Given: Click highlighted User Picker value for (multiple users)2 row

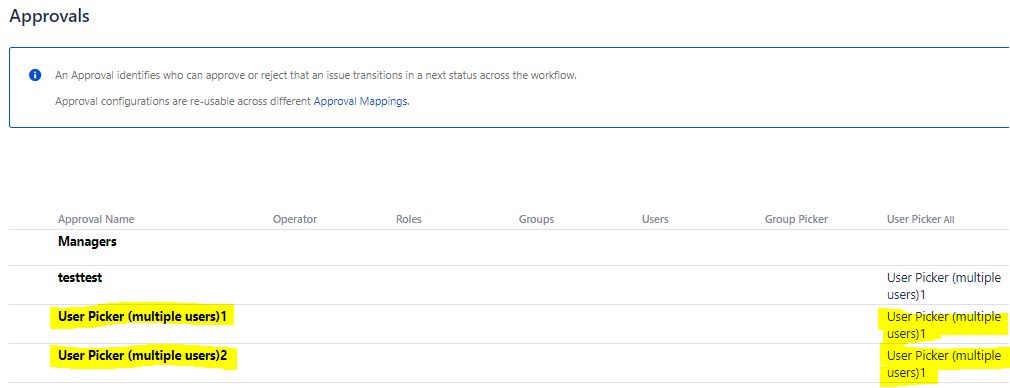Looking at the screenshot, I should coord(944,364).
